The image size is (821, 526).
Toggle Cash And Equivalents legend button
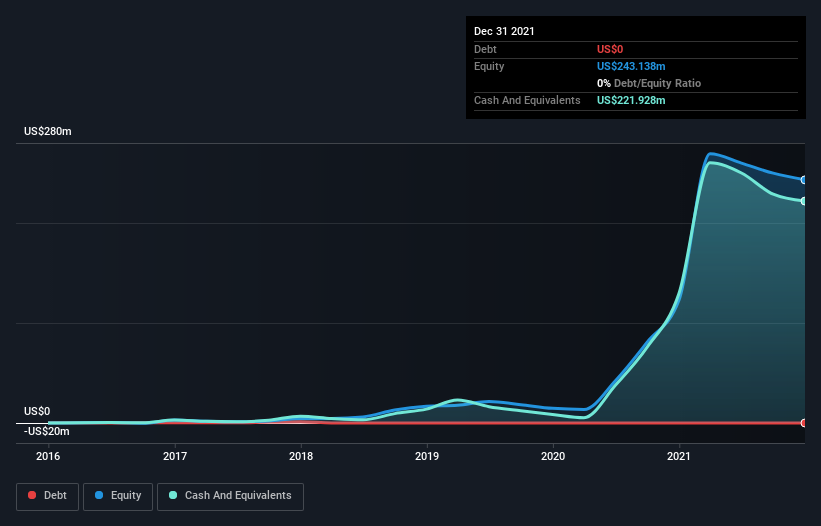[230, 496]
